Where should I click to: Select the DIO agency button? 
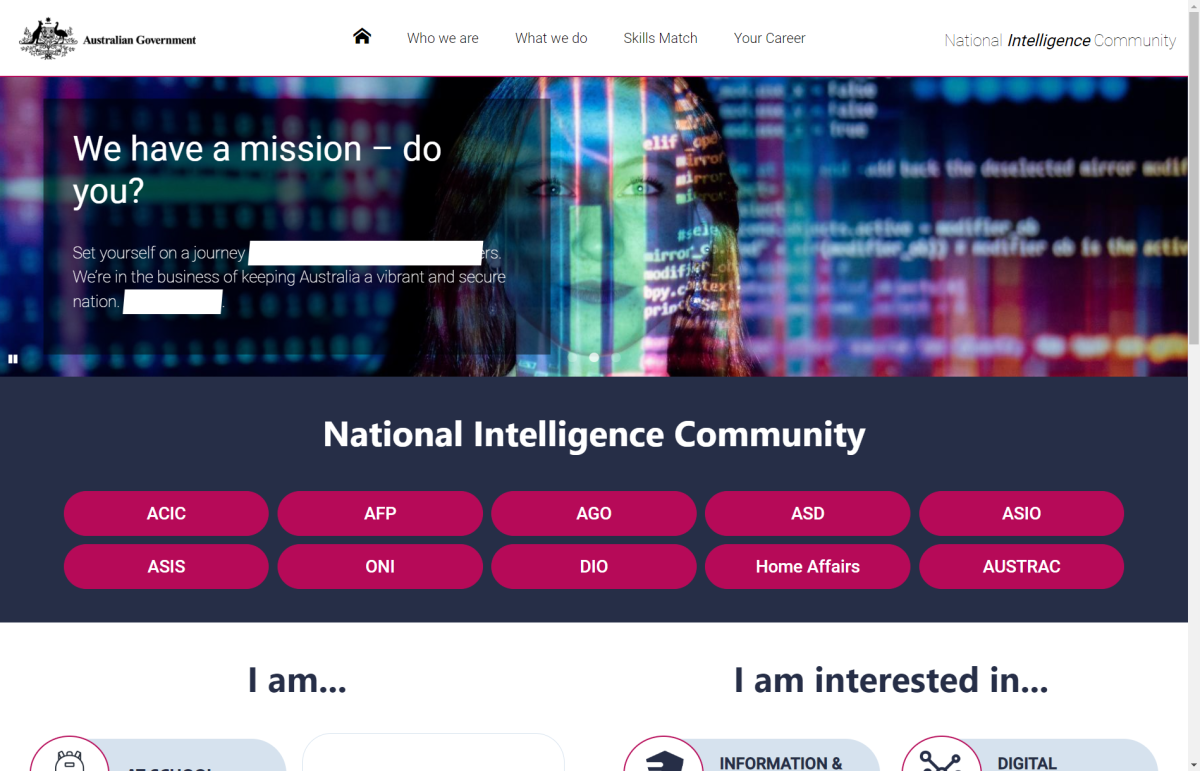(594, 566)
